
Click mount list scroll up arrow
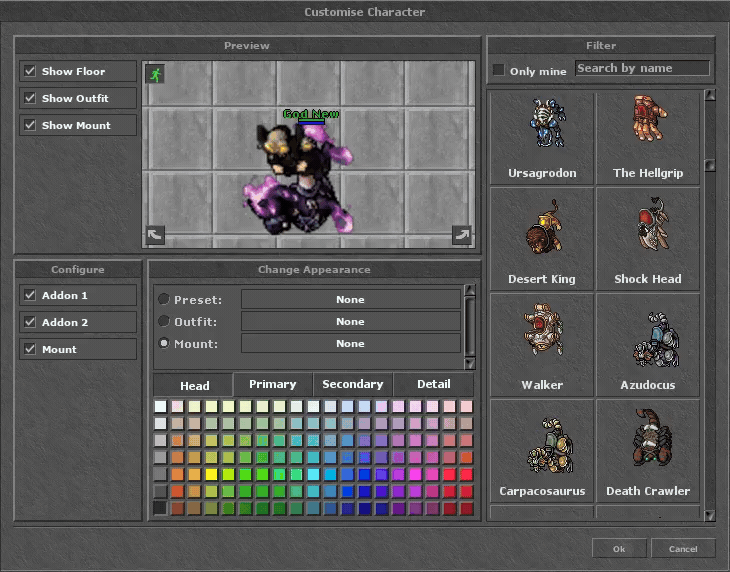coord(710,95)
